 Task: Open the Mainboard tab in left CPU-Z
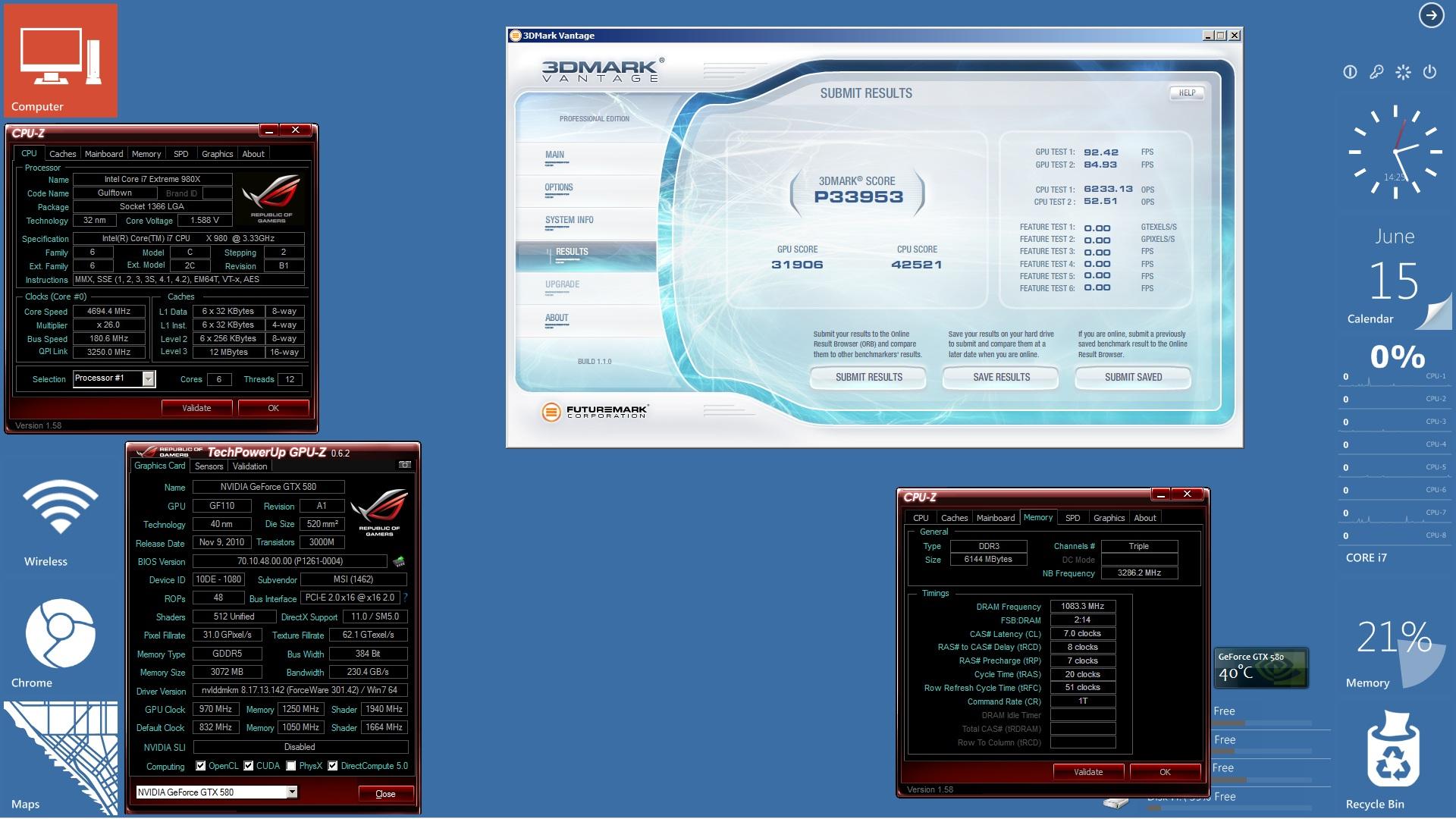[x=104, y=154]
